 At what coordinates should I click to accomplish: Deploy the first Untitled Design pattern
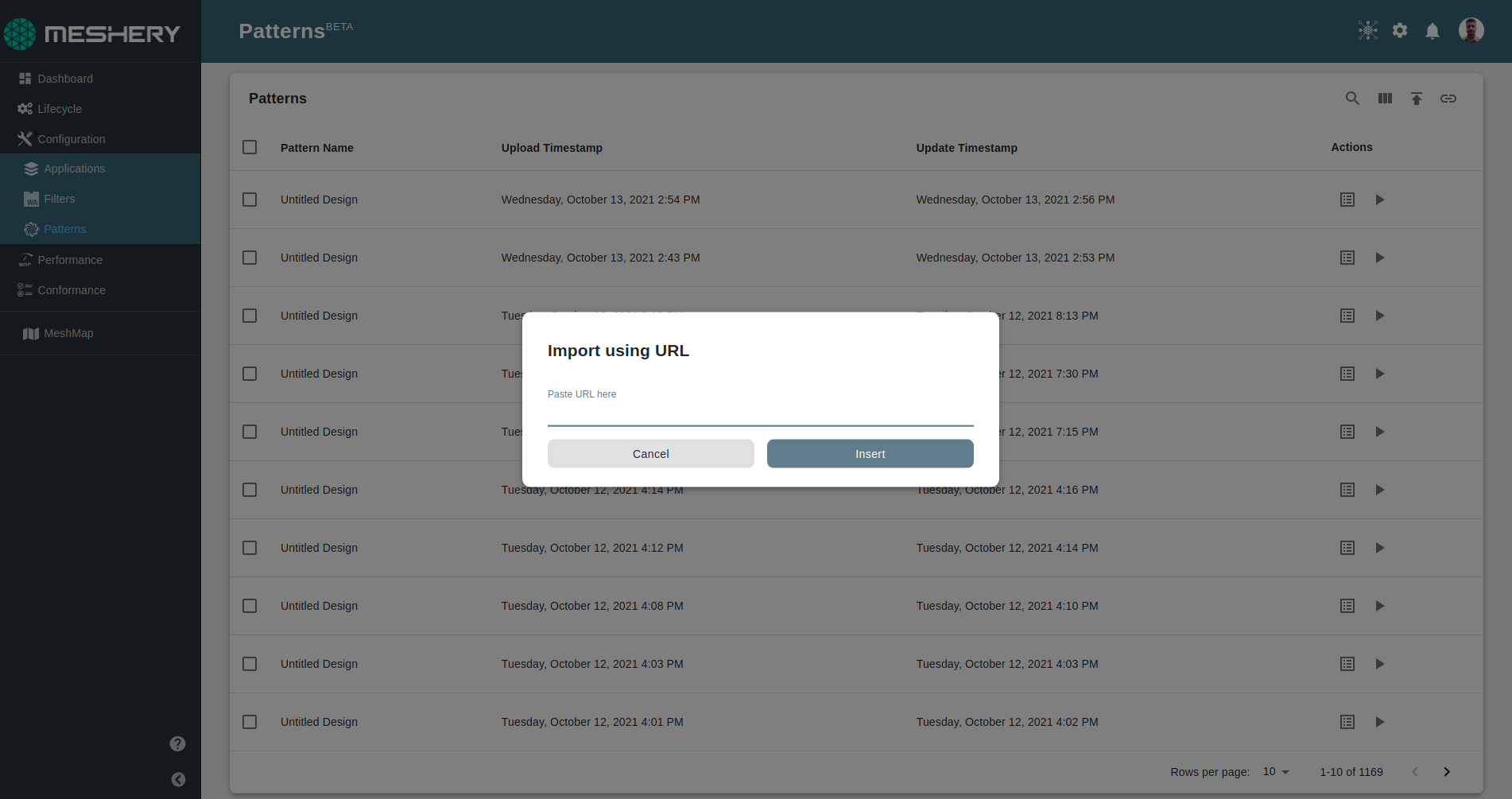point(1380,200)
